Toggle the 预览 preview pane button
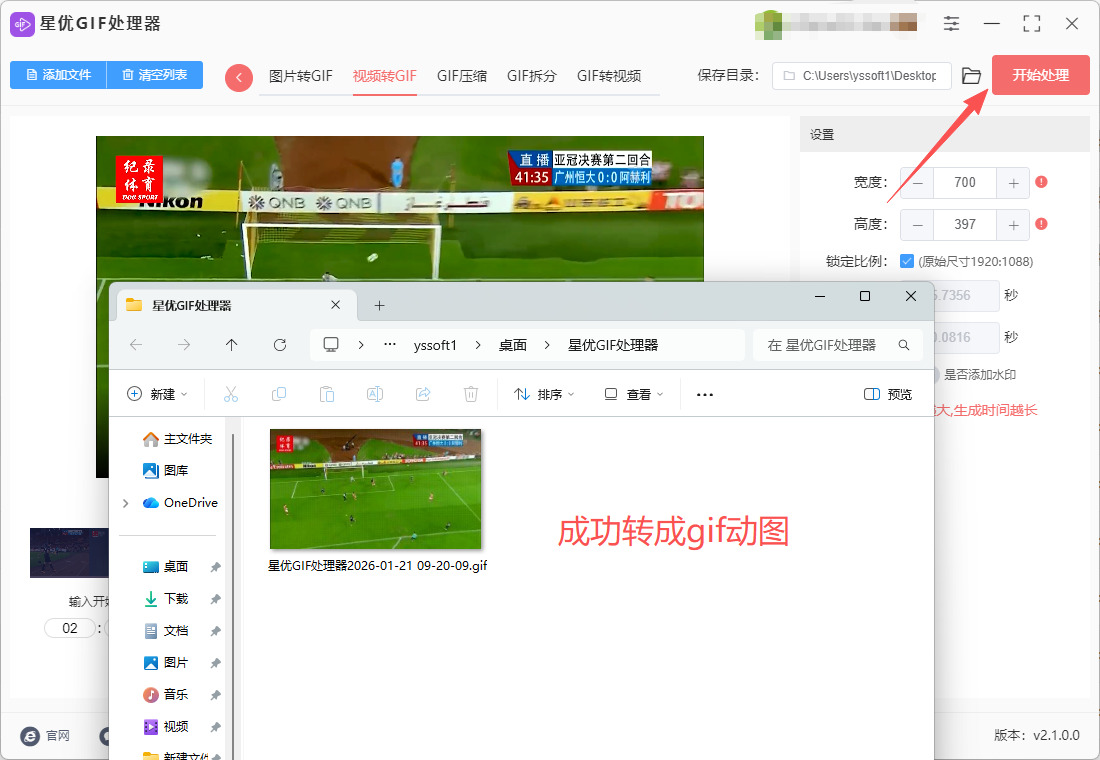Screen dimensions: 1100x760 [x=888, y=394]
